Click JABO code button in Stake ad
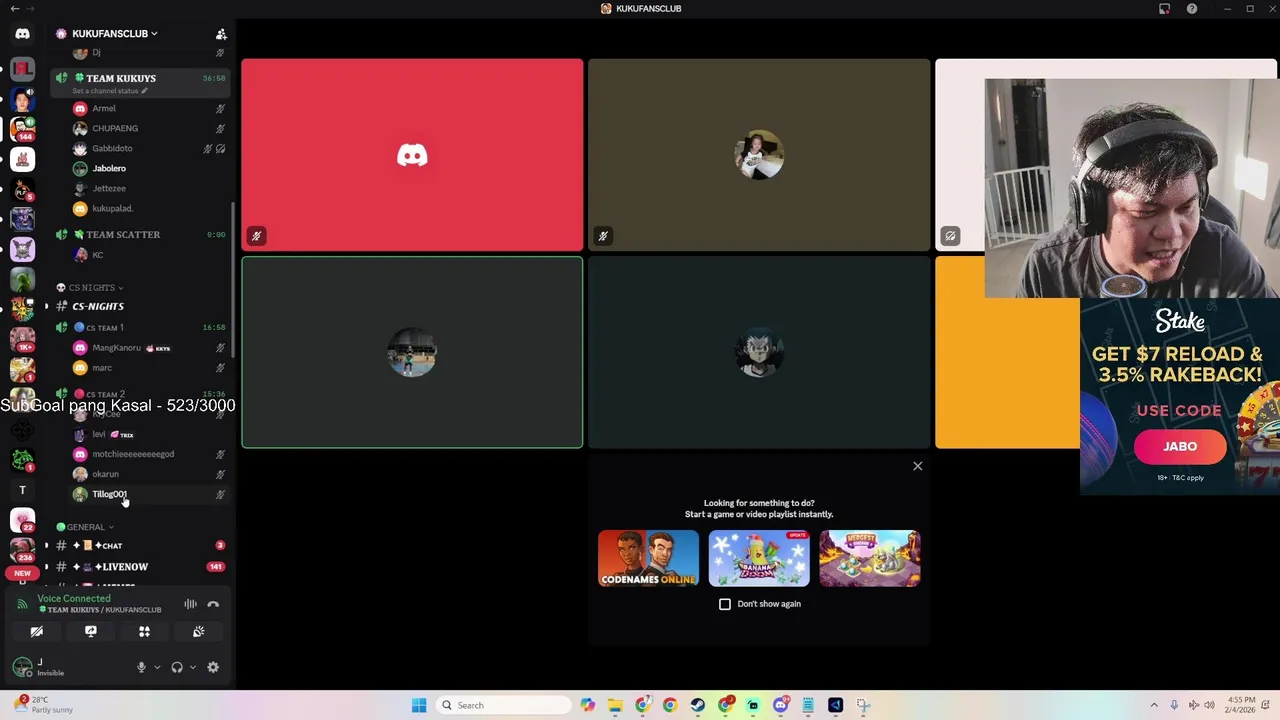The height and width of the screenshot is (720, 1280). (1180, 447)
